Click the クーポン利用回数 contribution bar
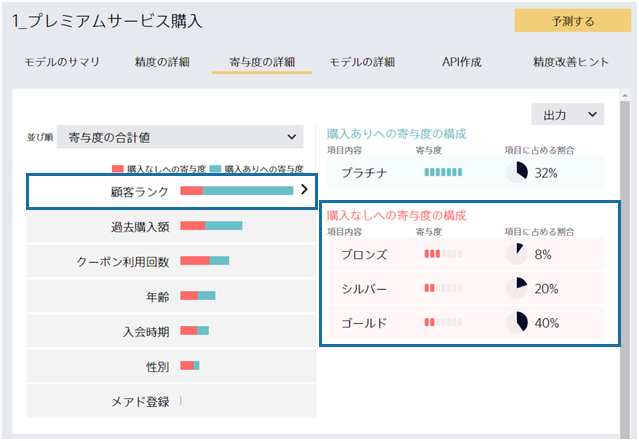The width and height of the screenshot is (639, 441). click(205, 260)
